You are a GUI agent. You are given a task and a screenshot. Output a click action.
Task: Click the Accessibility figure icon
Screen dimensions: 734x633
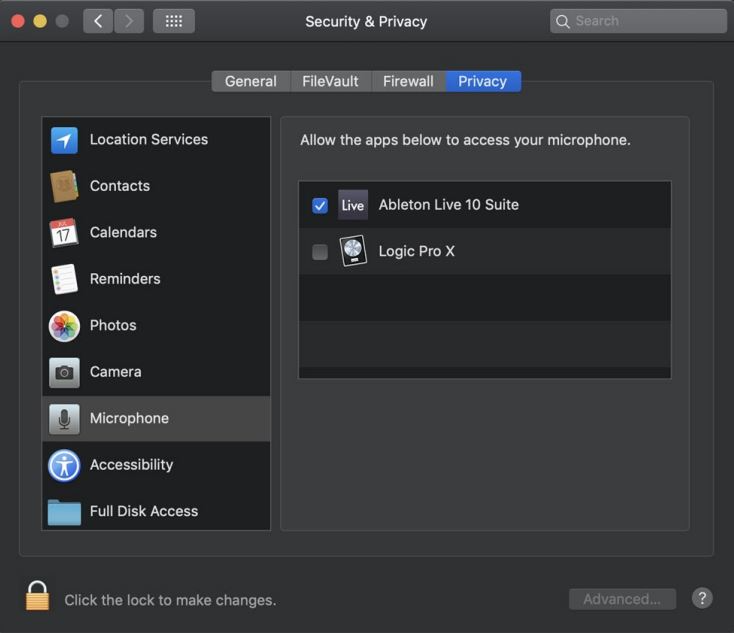[x=64, y=465]
